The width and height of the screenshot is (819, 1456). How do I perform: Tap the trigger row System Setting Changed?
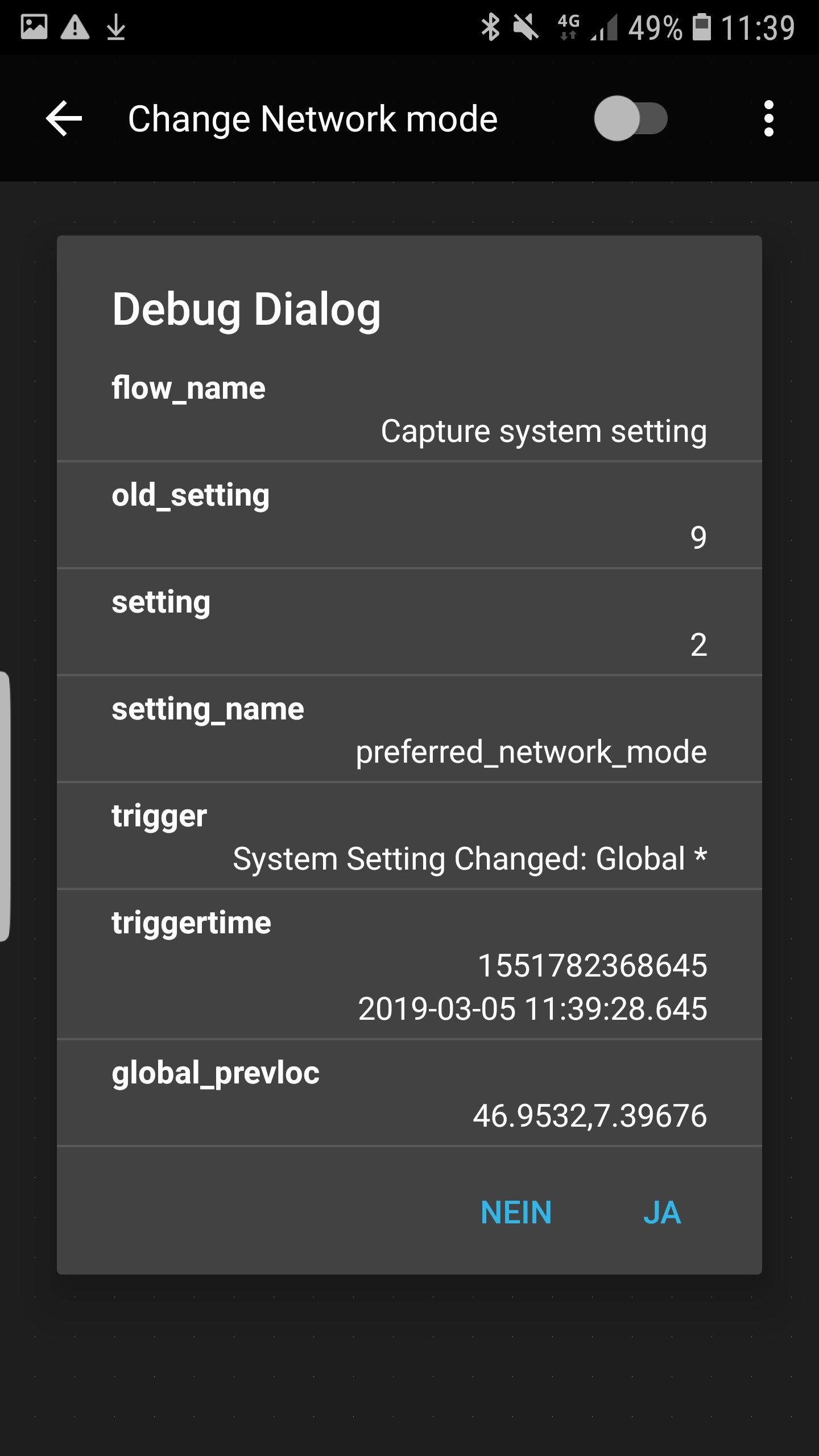point(409,836)
